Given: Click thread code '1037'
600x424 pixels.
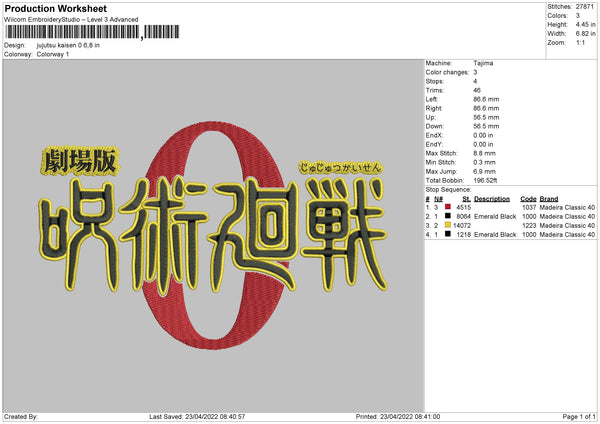Looking at the screenshot, I should pos(529,207).
